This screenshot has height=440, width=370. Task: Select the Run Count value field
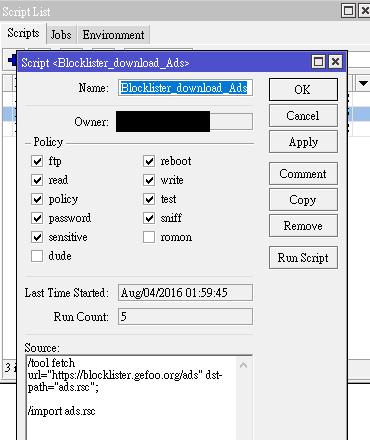185,317
